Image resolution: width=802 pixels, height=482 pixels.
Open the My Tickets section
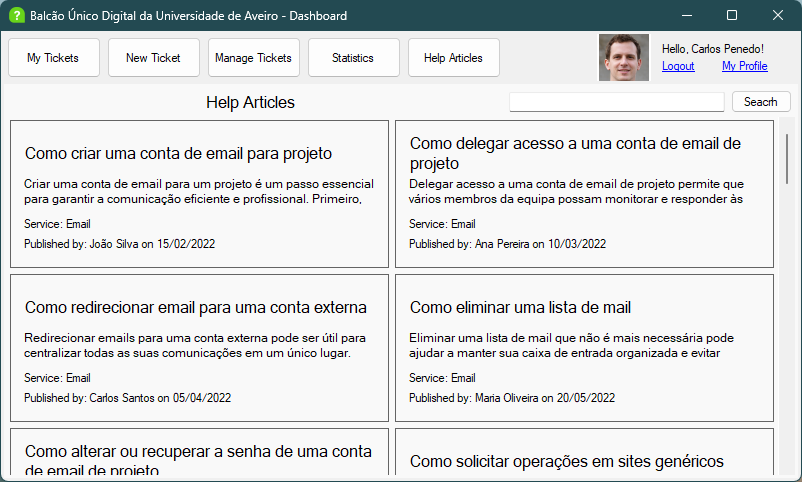coord(54,58)
